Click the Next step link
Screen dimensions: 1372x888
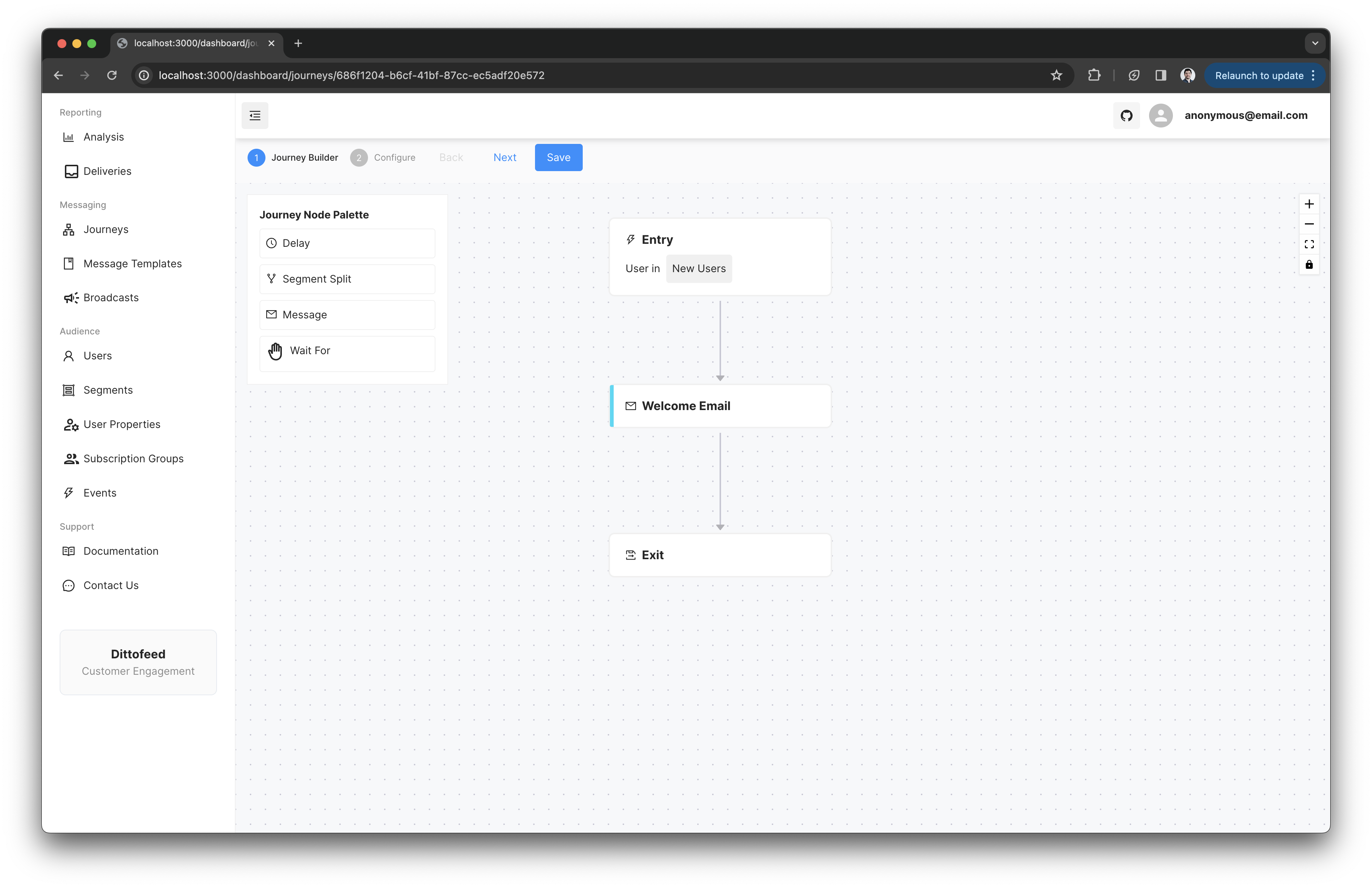pos(504,157)
